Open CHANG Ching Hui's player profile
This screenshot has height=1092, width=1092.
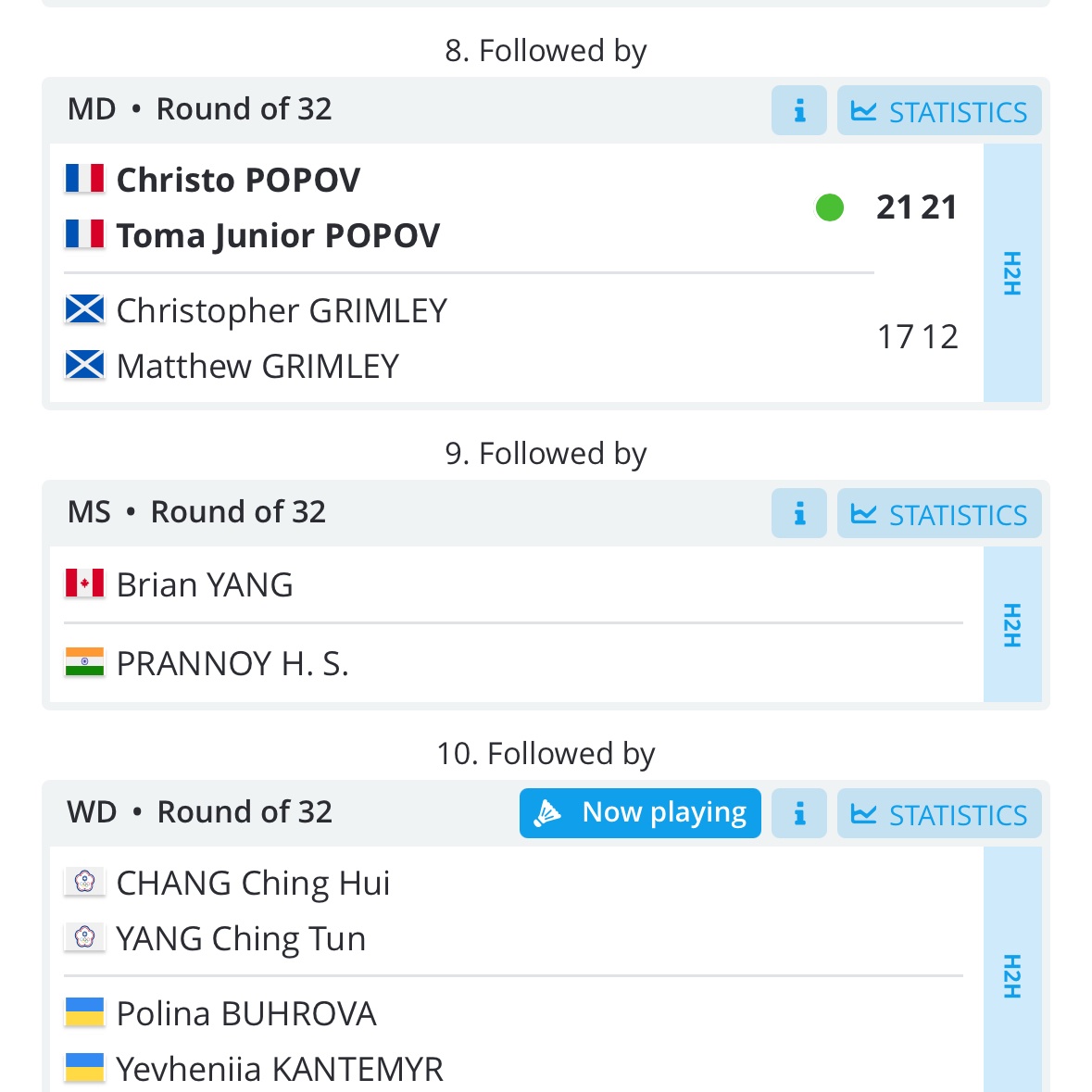pyautogui.click(x=253, y=883)
